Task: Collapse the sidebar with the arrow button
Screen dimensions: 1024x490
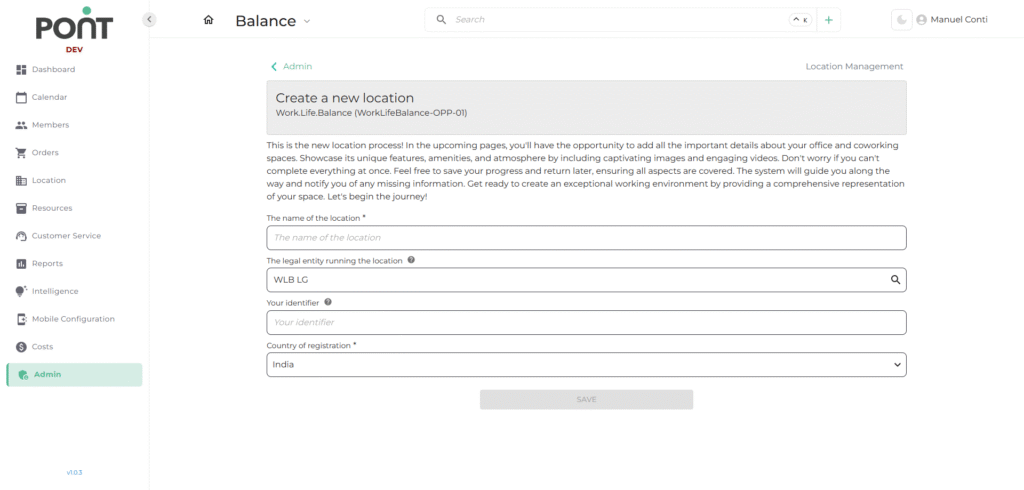Action: [149, 19]
